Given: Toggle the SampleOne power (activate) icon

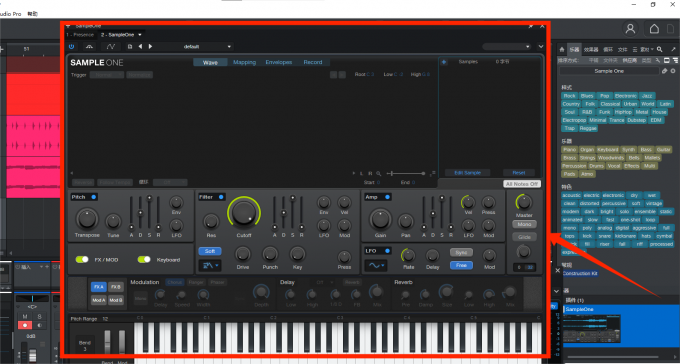Looking at the screenshot, I should (71, 46).
